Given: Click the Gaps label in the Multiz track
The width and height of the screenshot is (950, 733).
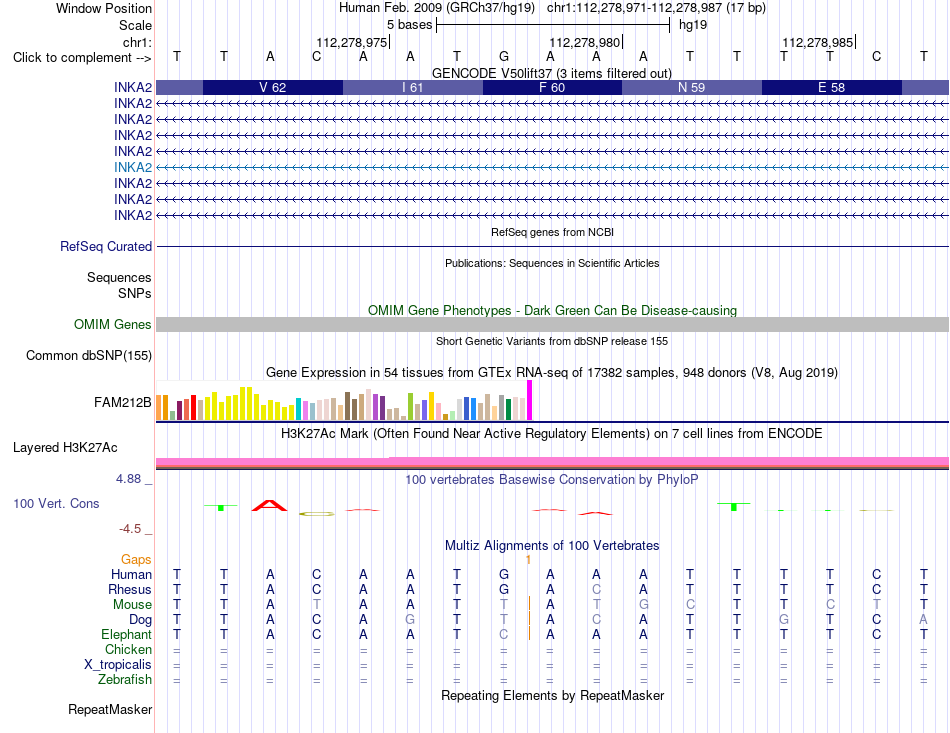Looking at the screenshot, I should point(136,559).
